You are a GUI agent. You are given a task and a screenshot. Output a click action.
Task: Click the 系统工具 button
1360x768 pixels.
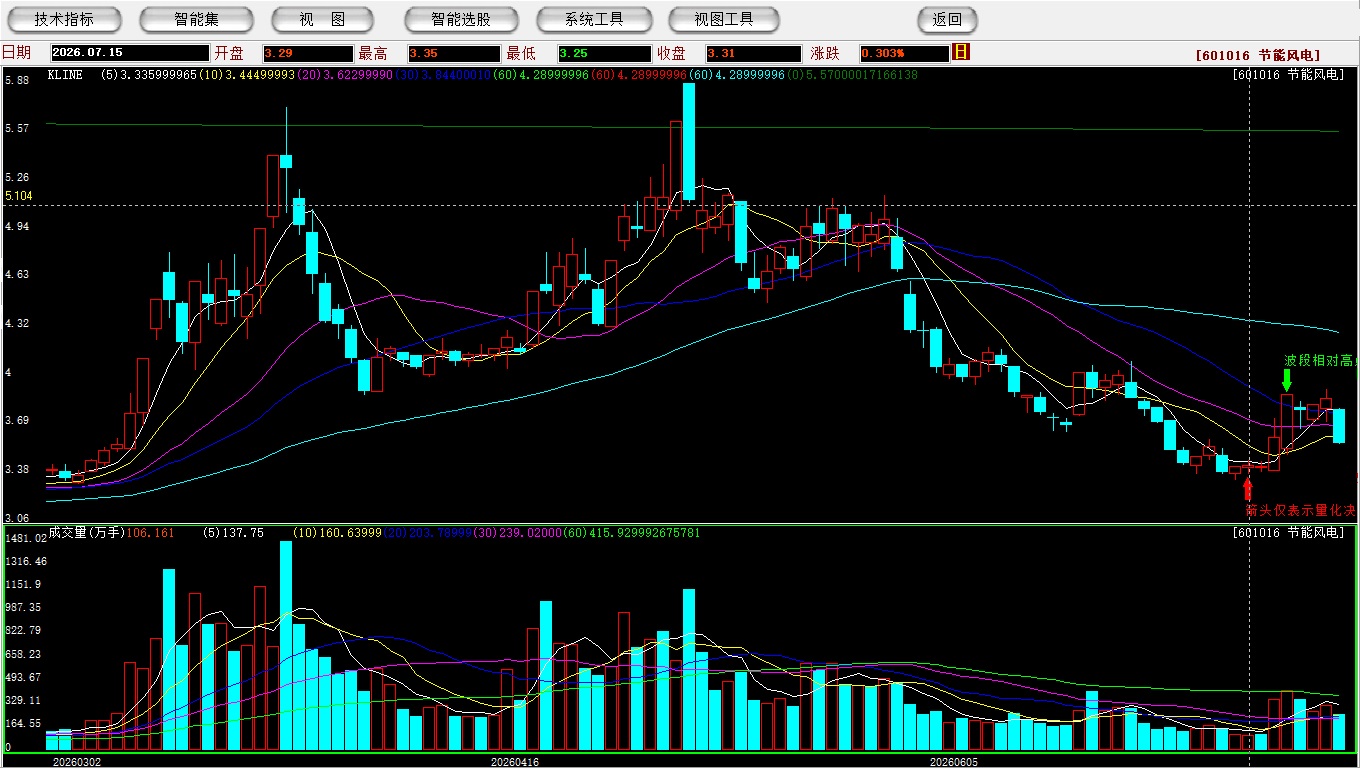[x=594, y=19]
